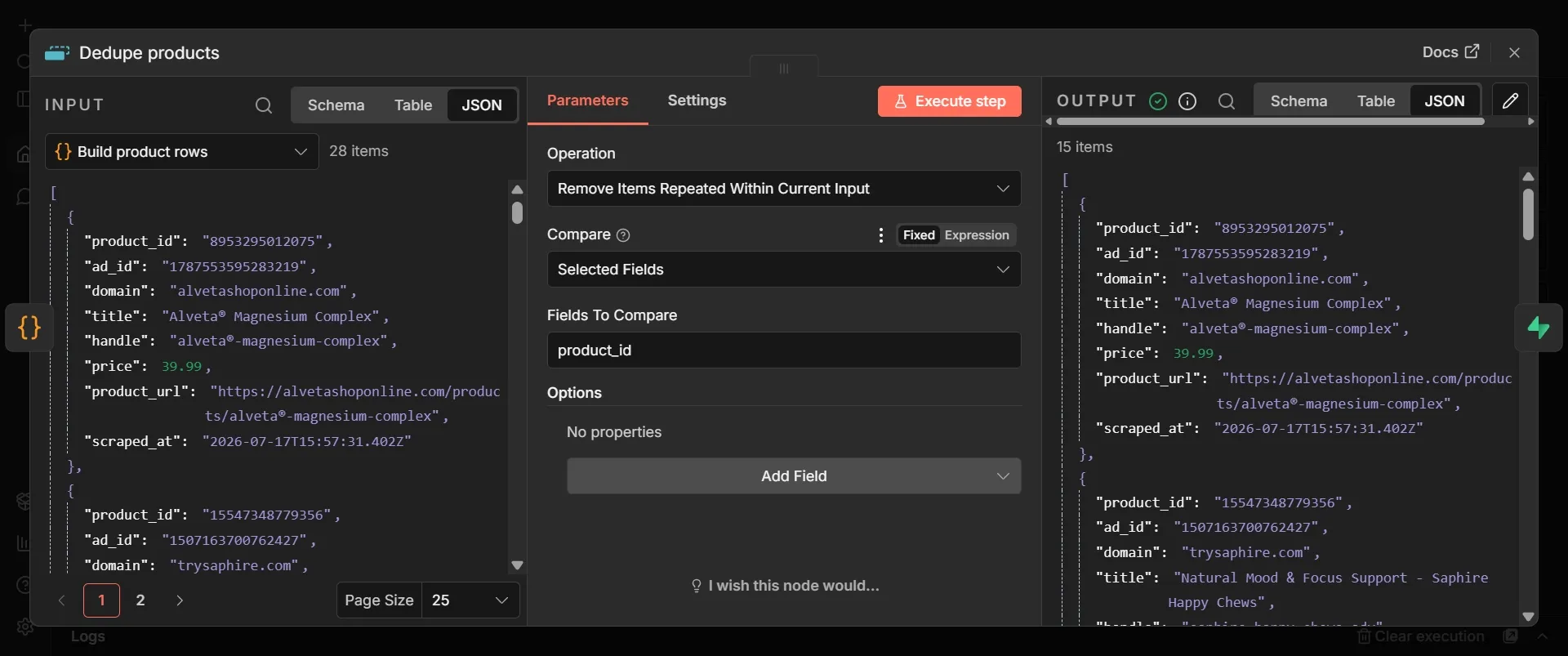Click input title "Alveta® Magnesium Complex"
Viewport: 1568px width, 656px height.
tap(270, 316)
